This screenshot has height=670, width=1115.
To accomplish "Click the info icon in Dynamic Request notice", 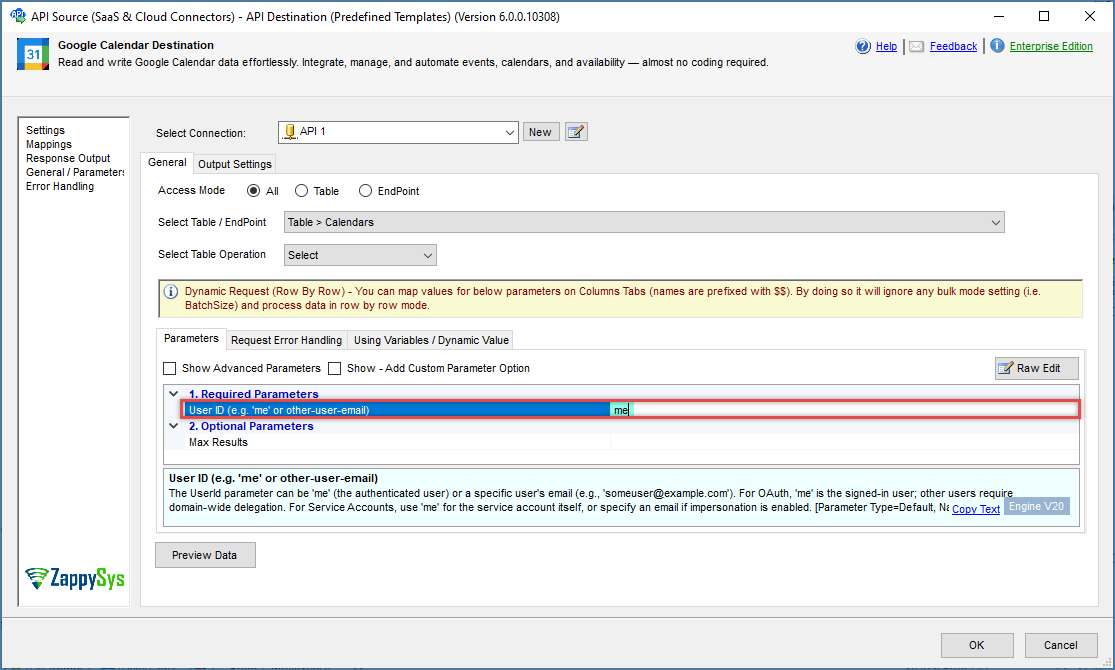I will pyautogui.click(x=172, y=292).
